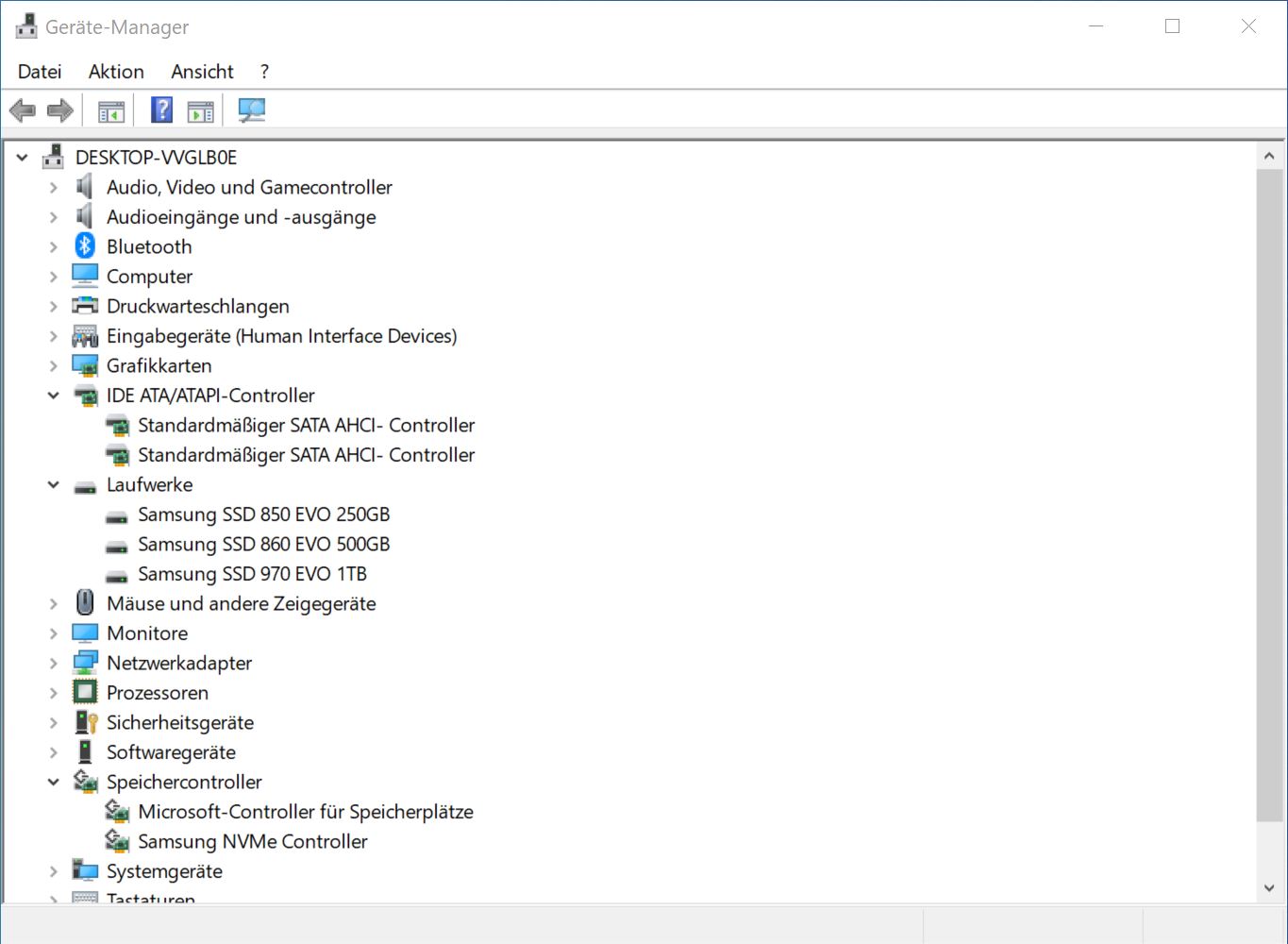The height and width of the screenshot is (944, 1288).
Task: Open the Ansicht menu
Action: pos(201,72)
